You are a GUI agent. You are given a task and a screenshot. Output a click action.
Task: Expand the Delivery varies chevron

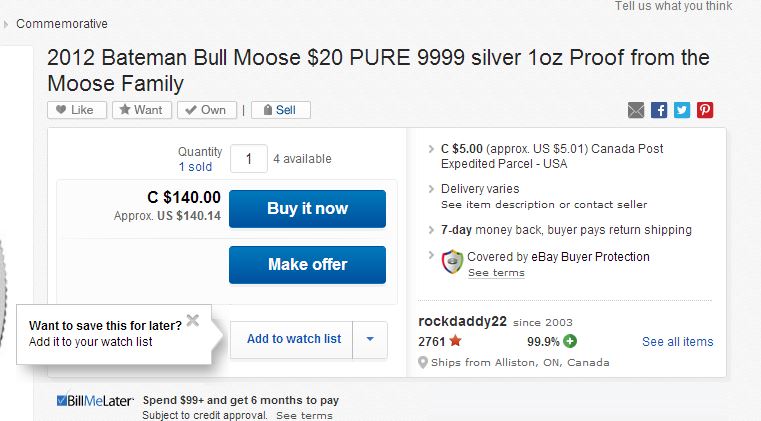pyautogui.click(x=431, y=189)
